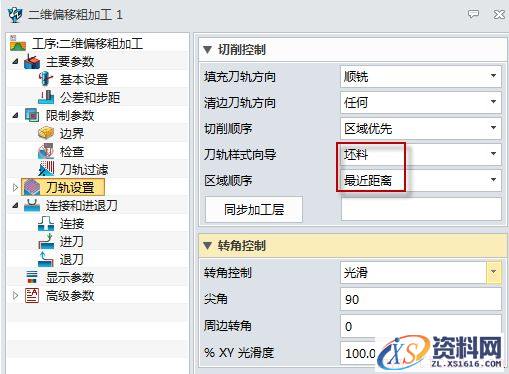Select 基本设置 in the tree

click(x=84, y=80)
